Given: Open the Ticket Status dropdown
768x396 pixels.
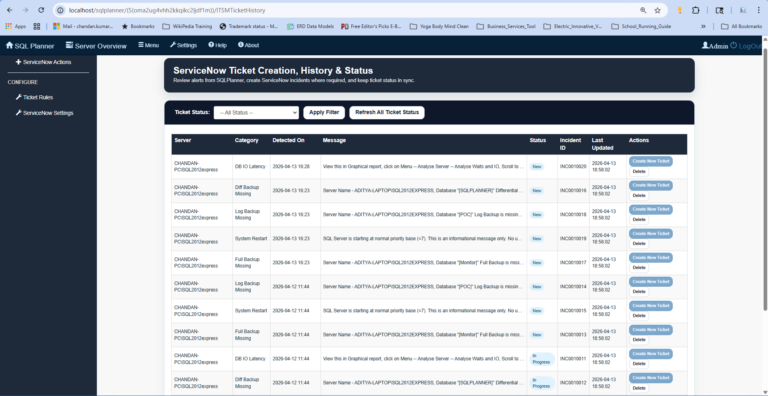Looking at the screenshot, I should [x=256, y=113].
